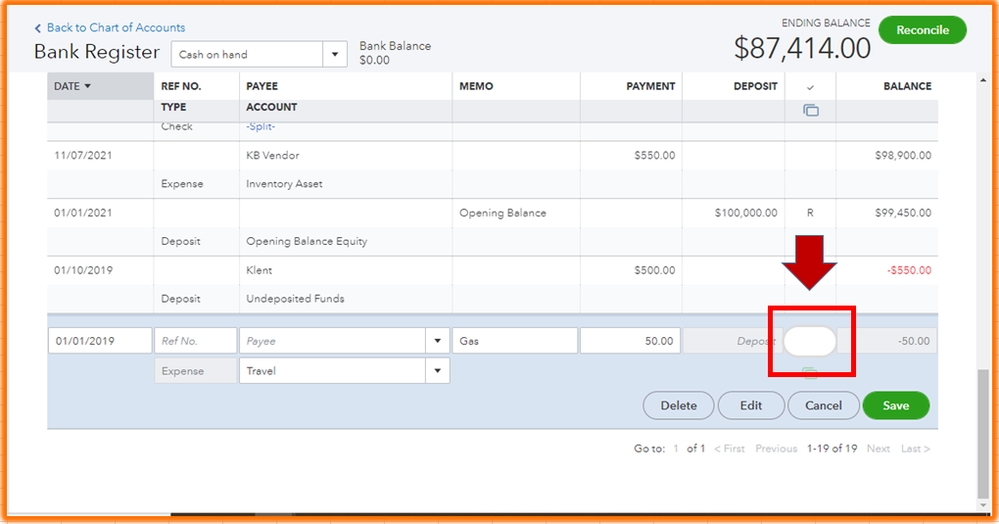
Task: Click the Edit button
Action: click(751, 405)
